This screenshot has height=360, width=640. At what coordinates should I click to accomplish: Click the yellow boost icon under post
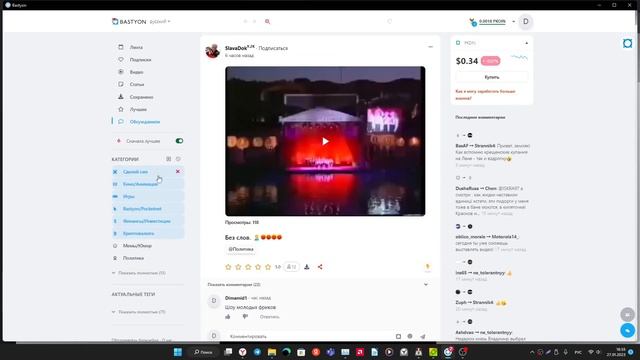click(x=427, y=267)
